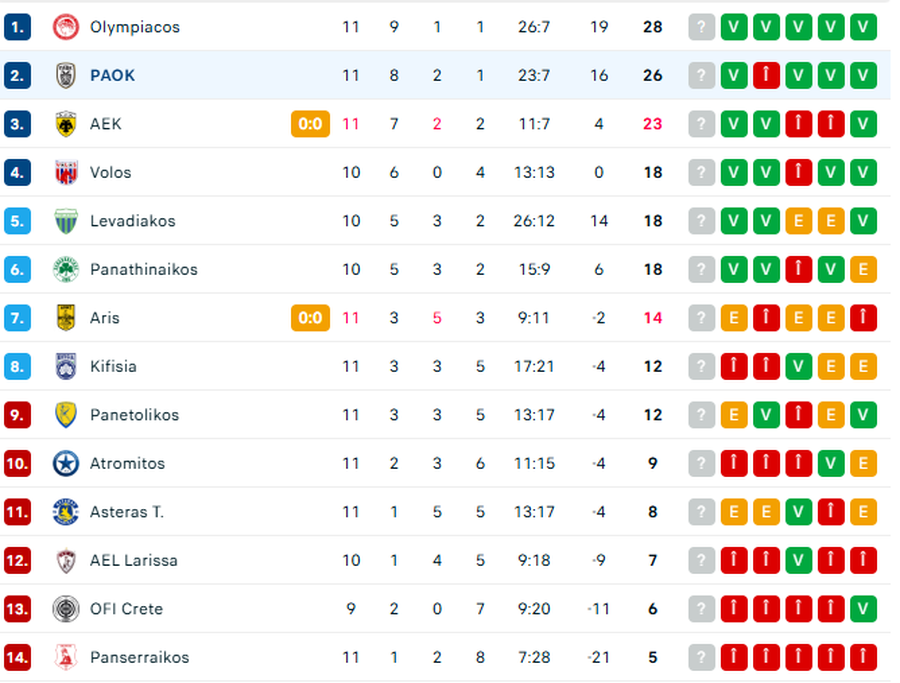The image size is (900, 683).
Task: Click the Panathinaikos clover crest
Action: 65,269
